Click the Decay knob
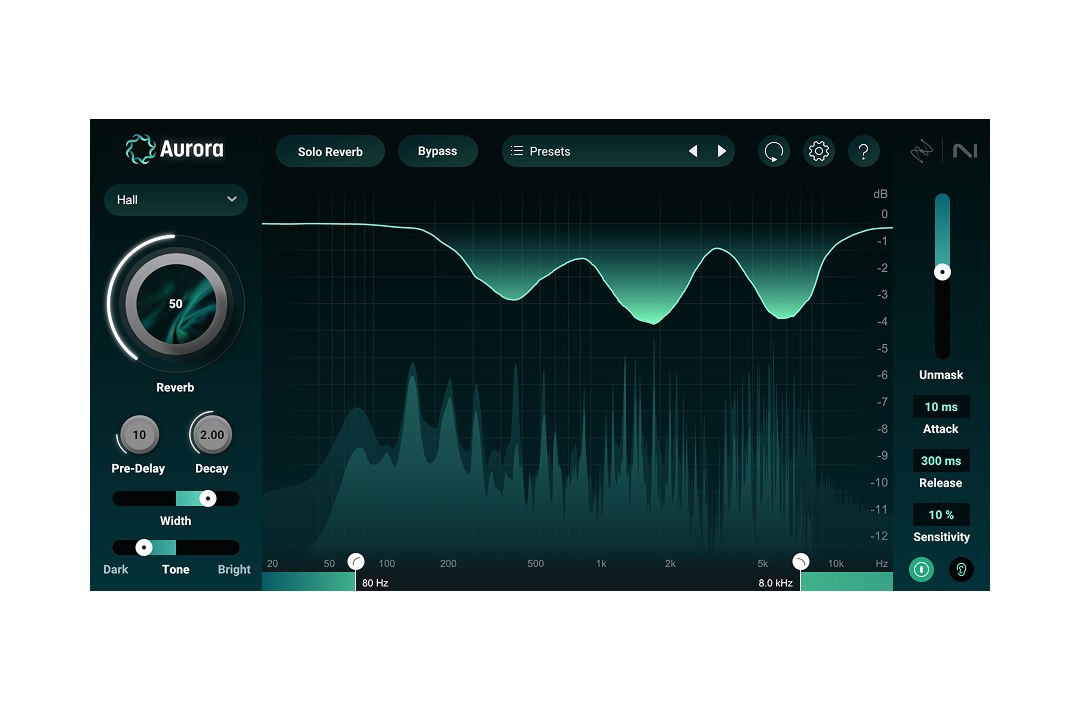 (211, 435)
